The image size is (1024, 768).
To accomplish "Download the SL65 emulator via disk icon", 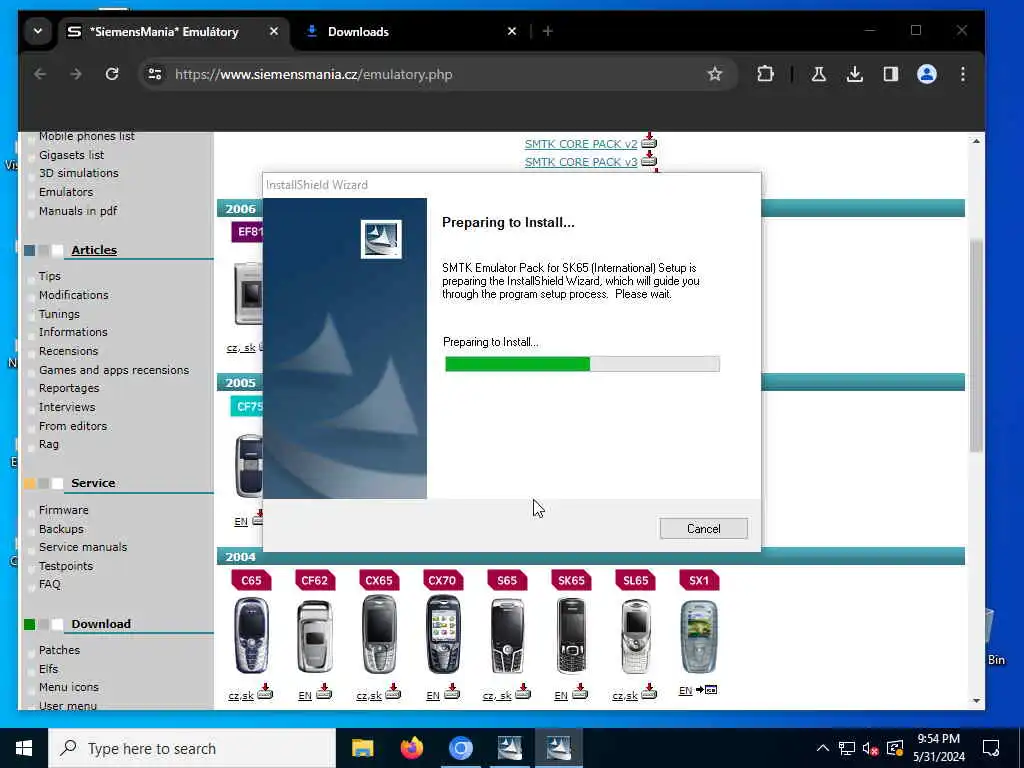I will pyautogui.click(x=649, y=691).
